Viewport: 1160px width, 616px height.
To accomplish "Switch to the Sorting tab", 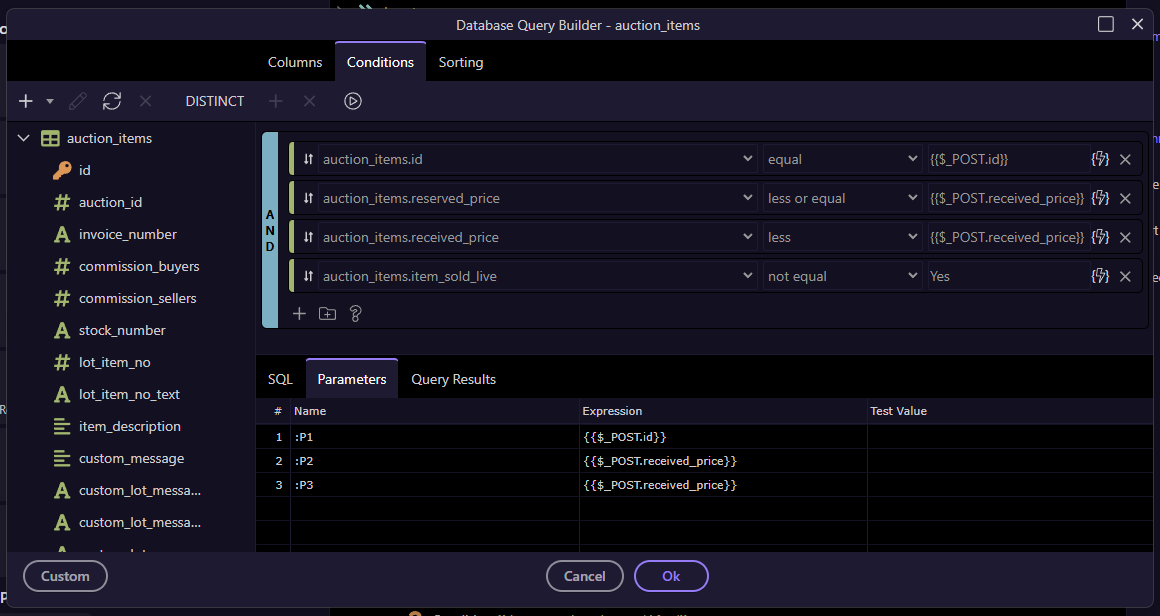I will [x=460, y=62].
